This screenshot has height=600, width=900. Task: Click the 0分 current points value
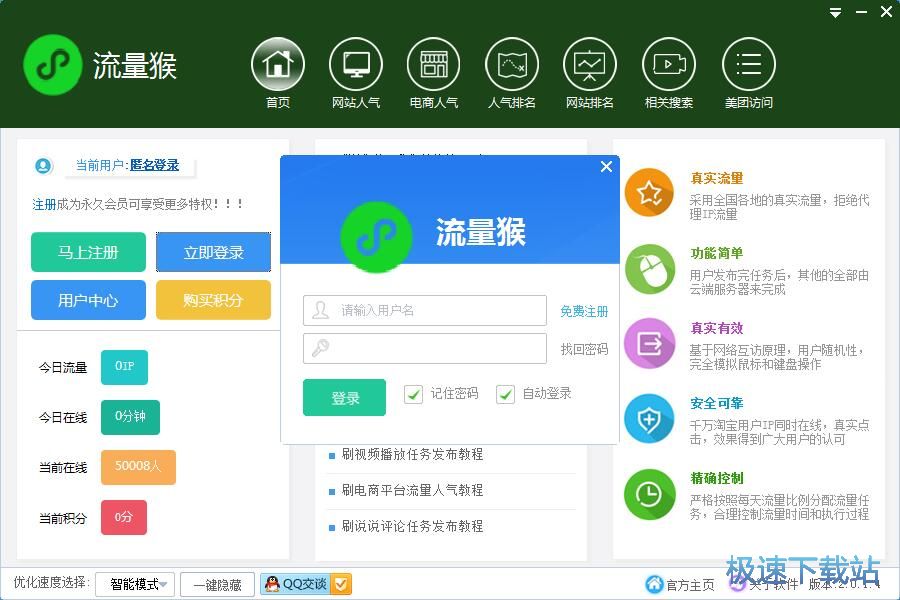coord(124,517)
